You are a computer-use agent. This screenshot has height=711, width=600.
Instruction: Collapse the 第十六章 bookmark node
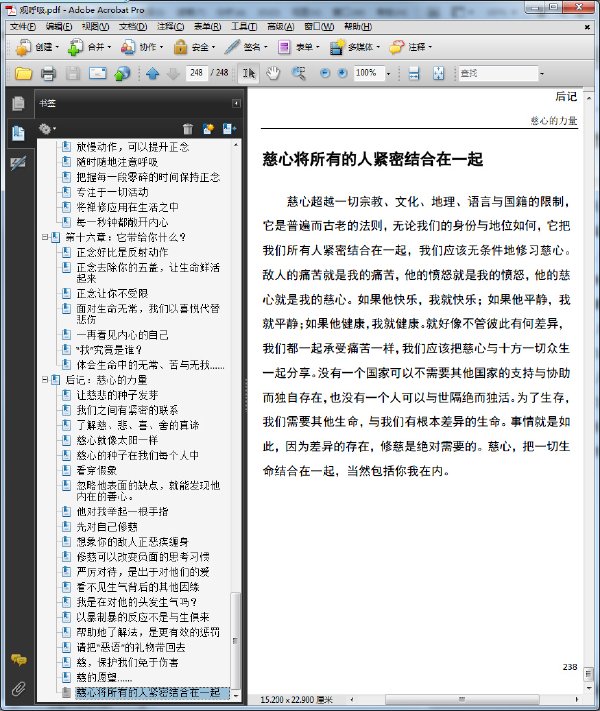pyautogui.click(x=45, y=237)
